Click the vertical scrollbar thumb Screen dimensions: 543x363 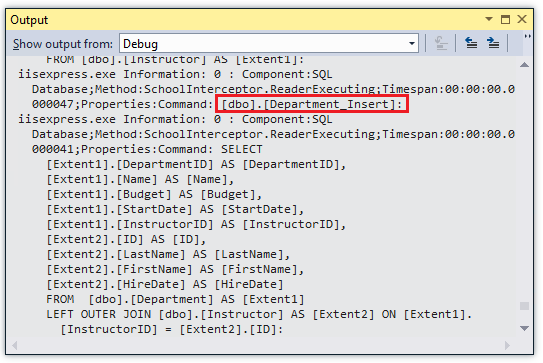(x=525, y=306)
